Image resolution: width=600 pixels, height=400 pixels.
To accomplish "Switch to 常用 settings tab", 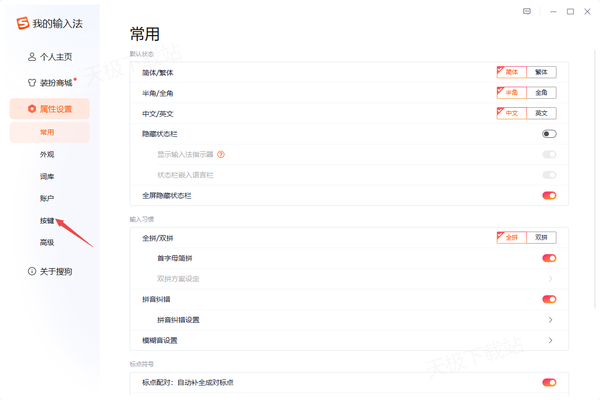I will tap(50, 132).
